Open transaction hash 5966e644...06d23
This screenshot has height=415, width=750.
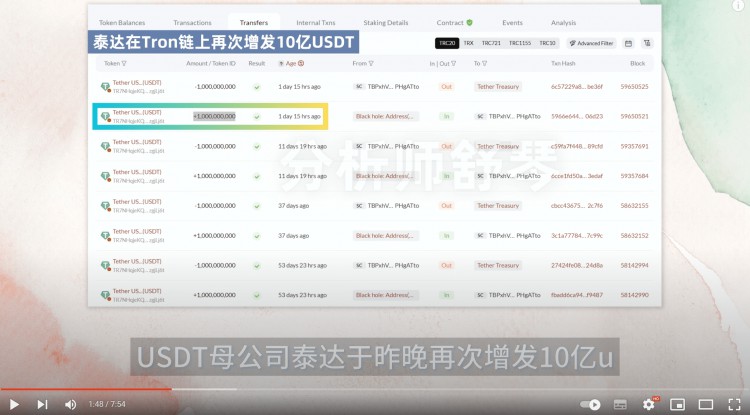tap(577, 116)
